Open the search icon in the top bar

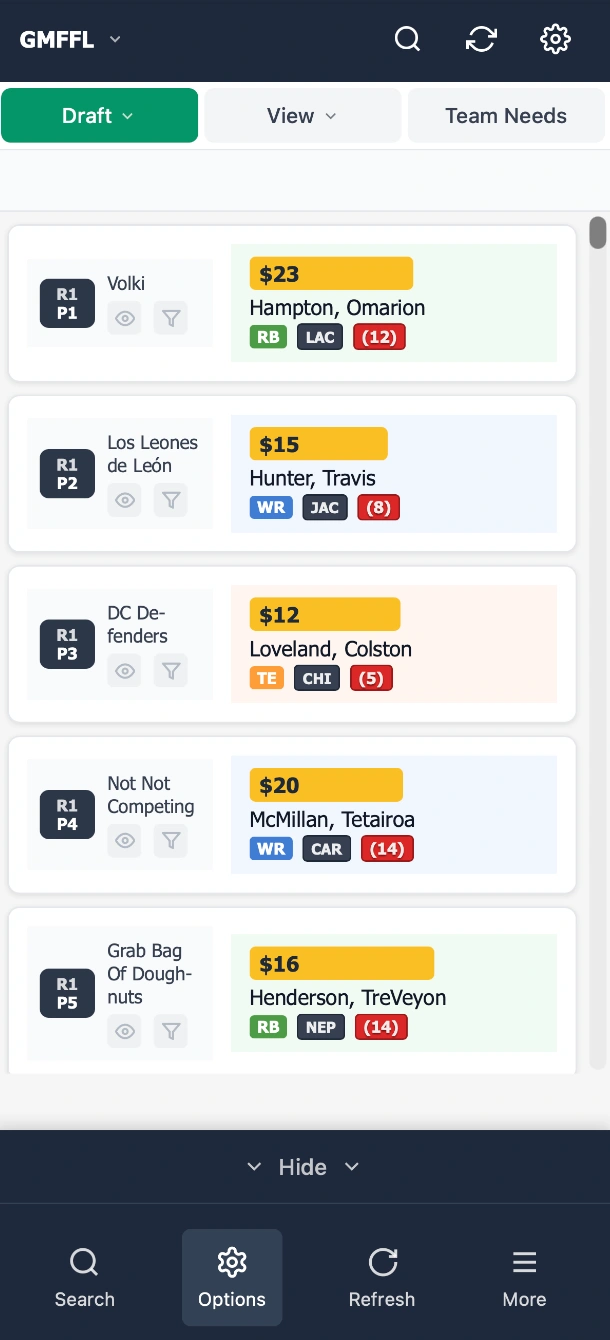tap(407, 39)
